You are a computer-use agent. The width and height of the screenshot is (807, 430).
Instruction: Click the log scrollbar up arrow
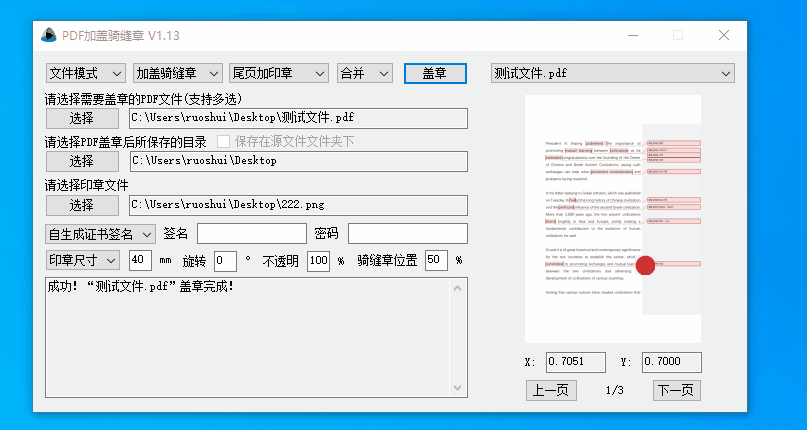(458, 288)
